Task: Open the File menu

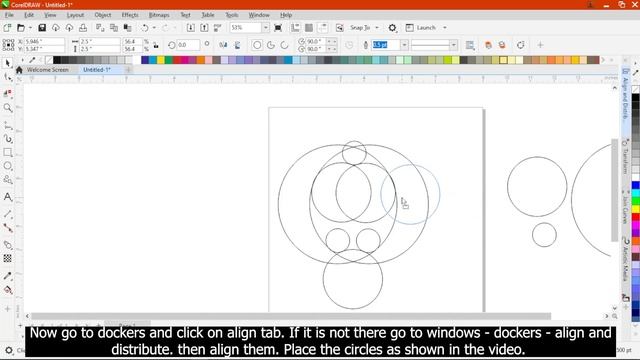Action: (x=9, y=15)
